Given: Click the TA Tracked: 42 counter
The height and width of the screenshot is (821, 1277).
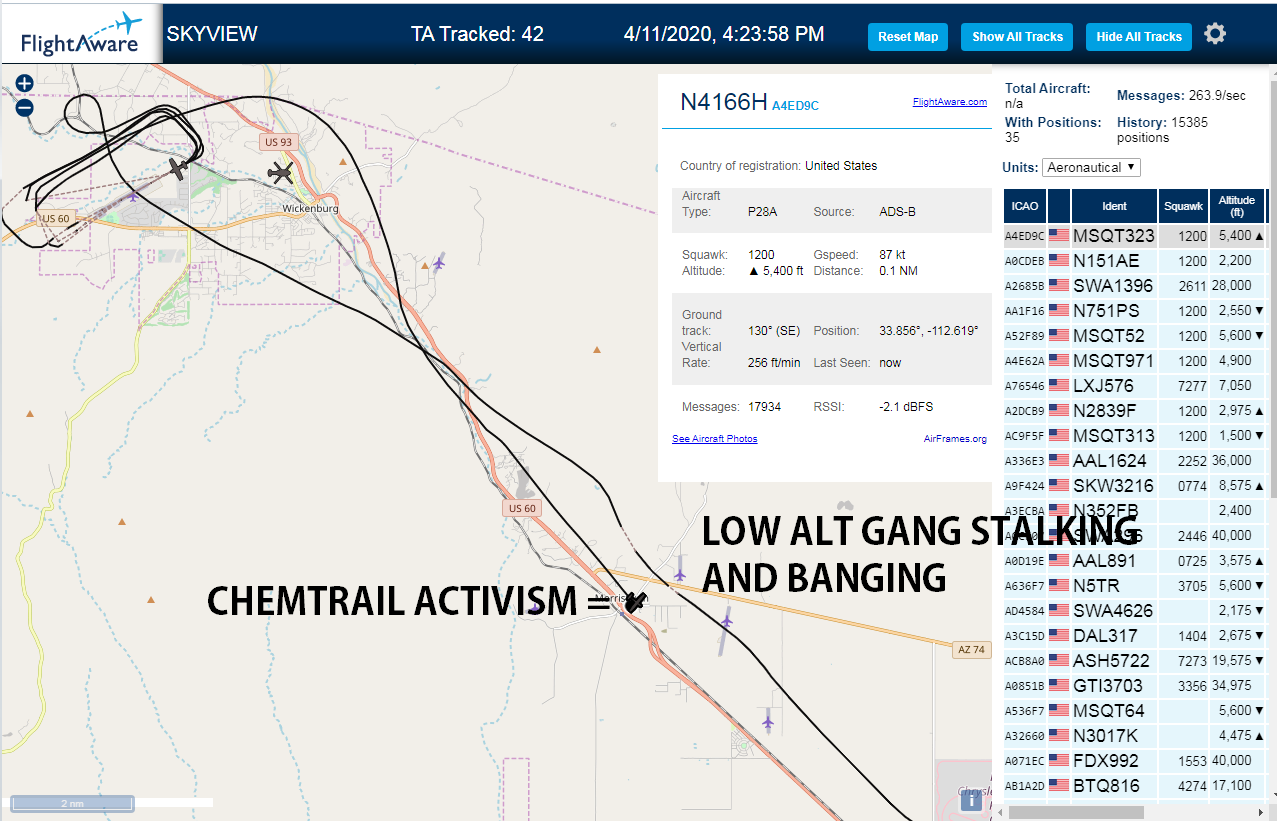Looking at the screenshot, I should [477, 34].
